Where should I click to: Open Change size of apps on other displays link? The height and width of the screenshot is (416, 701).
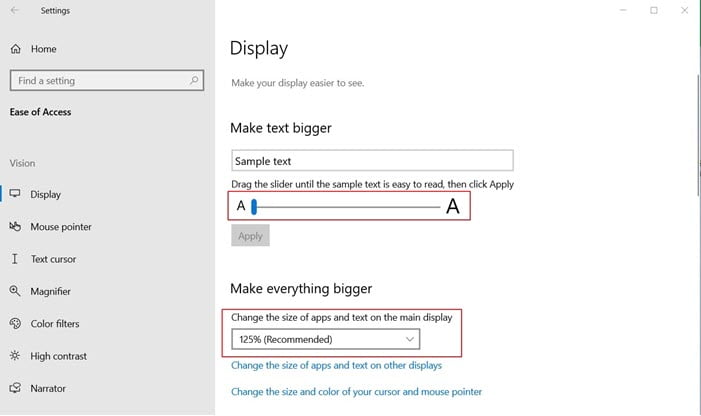point(336,366)
